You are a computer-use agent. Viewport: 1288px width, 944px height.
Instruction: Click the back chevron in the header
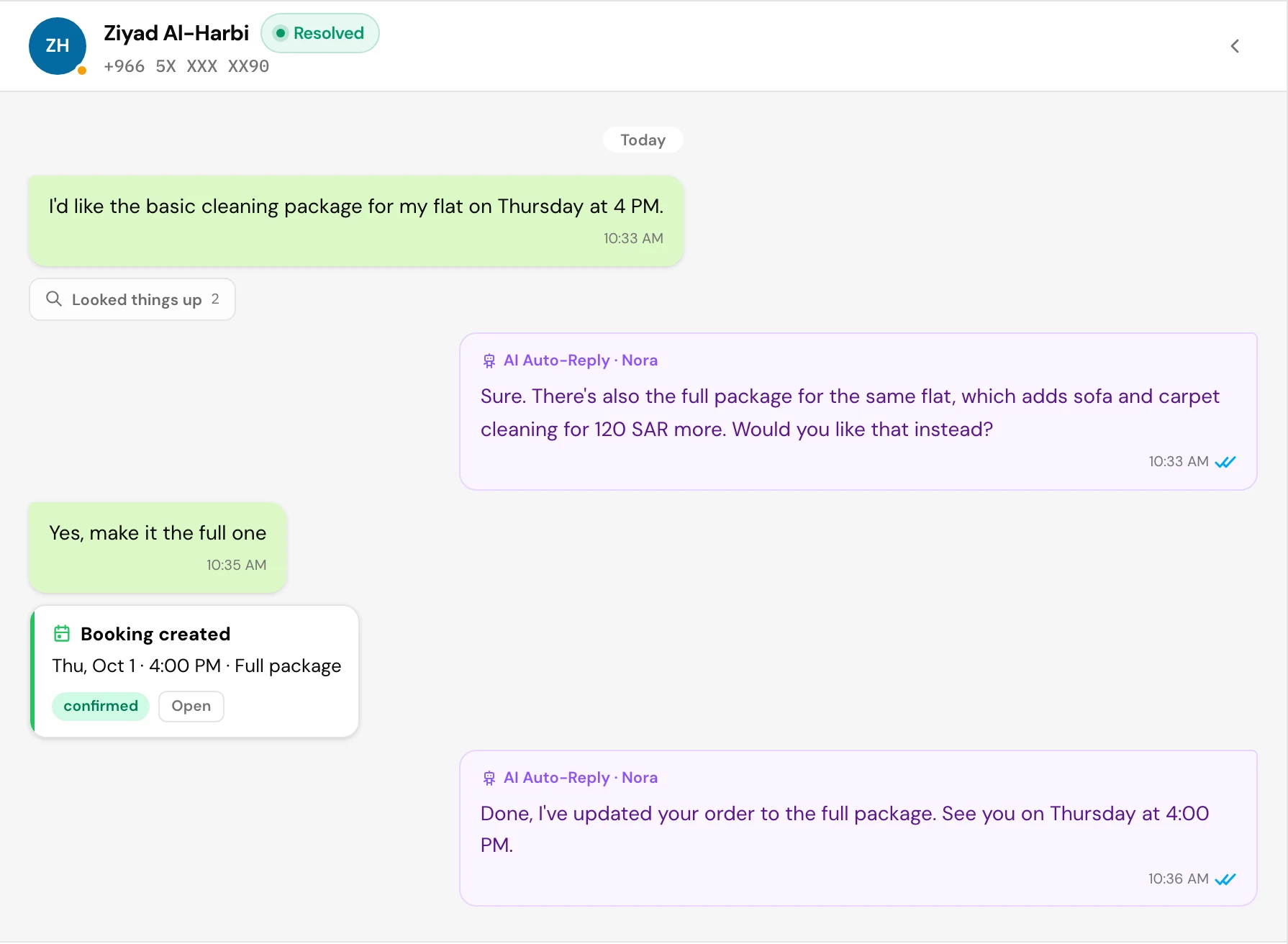pos(1235,46)
